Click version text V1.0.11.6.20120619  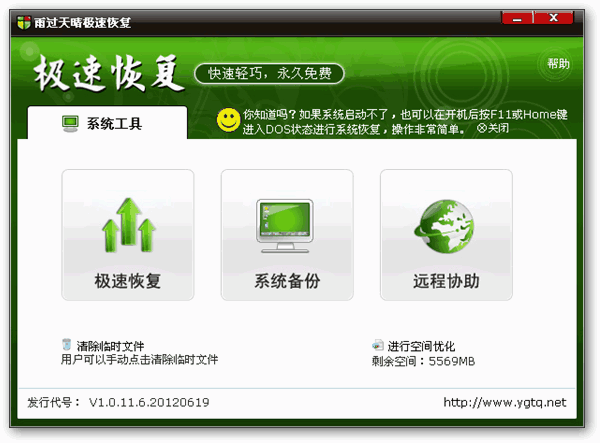149,402
